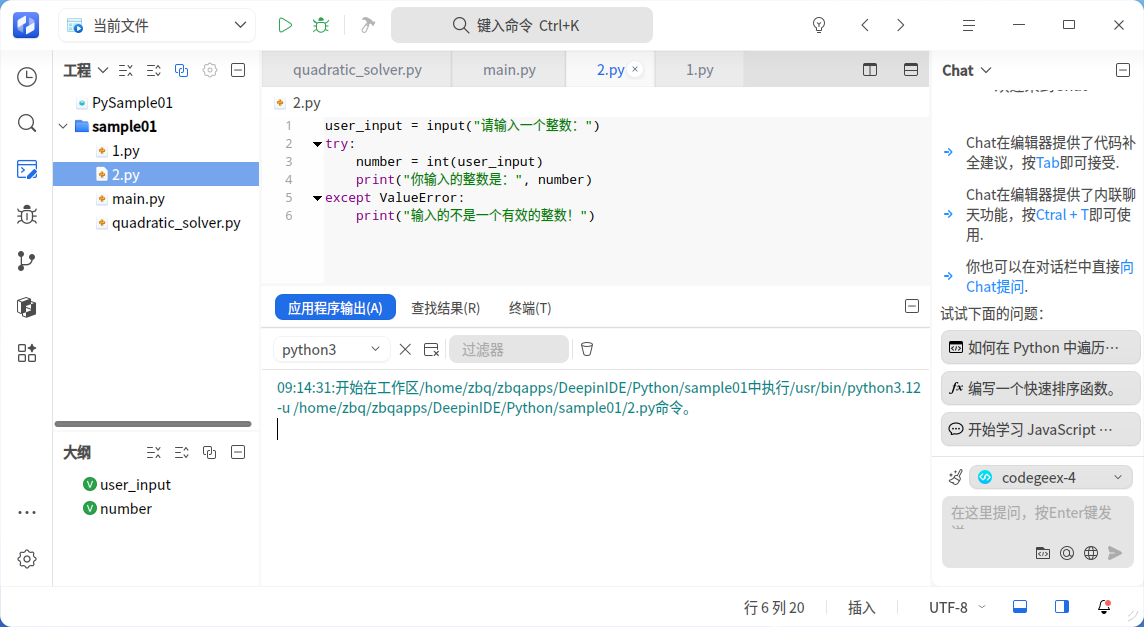This screenshot has width=1144, height=627.
Task: Open the search sidebar icon
Action: (x=27, y=123)
